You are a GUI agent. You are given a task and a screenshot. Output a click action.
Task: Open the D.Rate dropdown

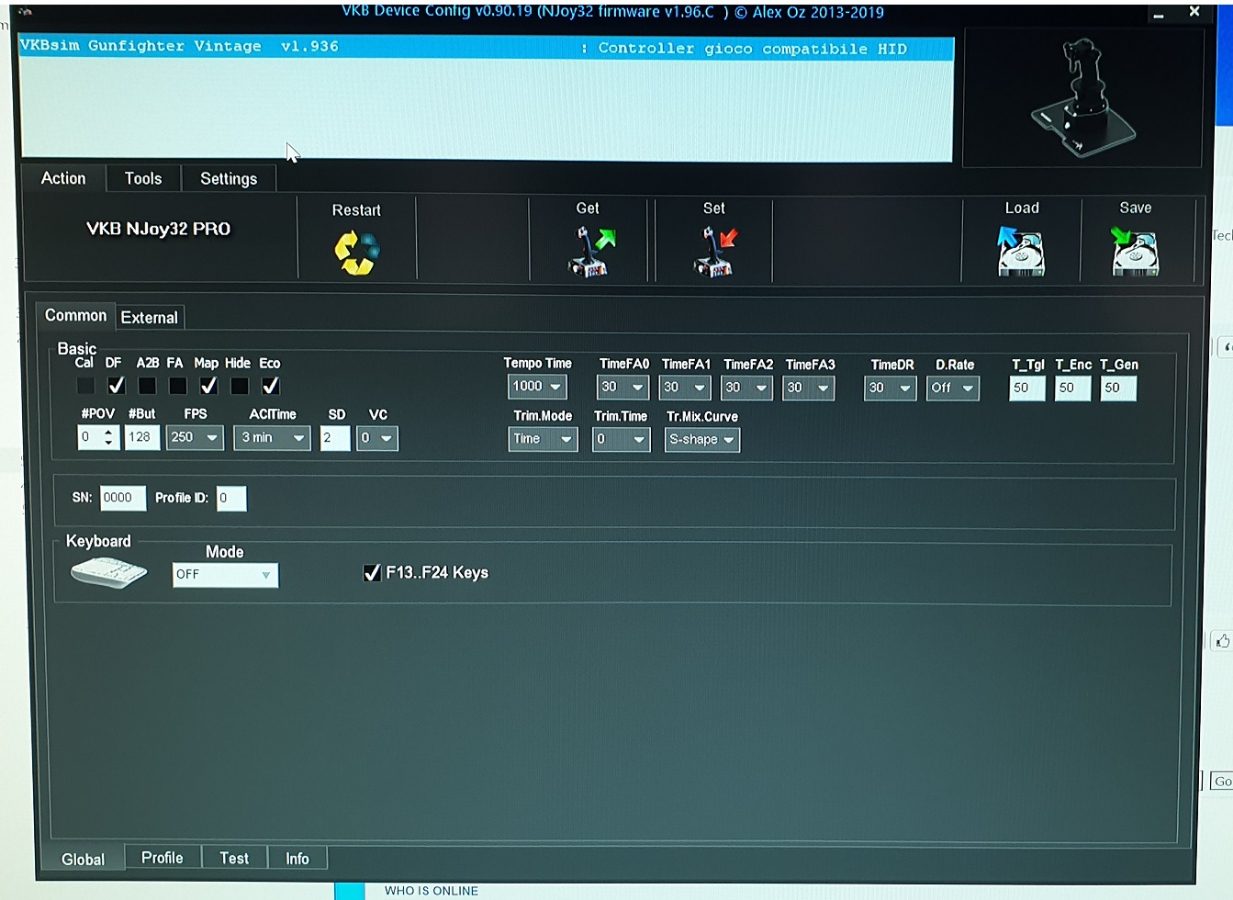953,387
